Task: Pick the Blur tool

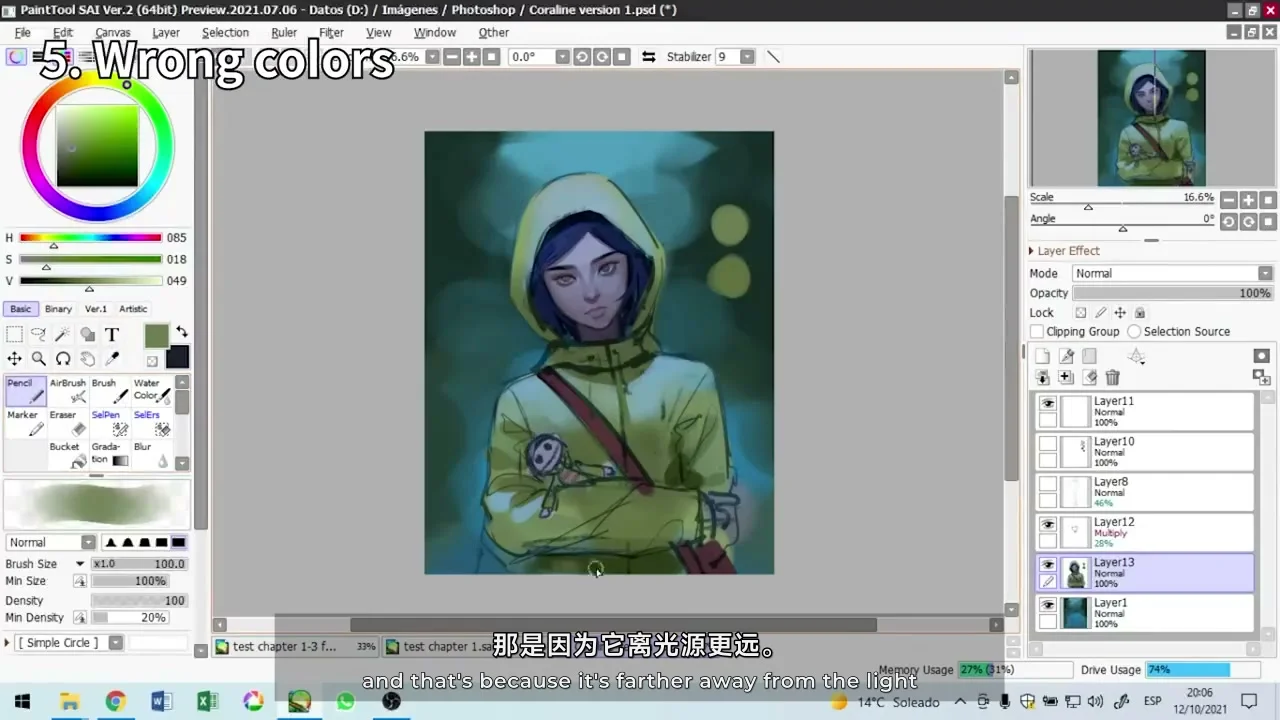Action: pos(152,455)
